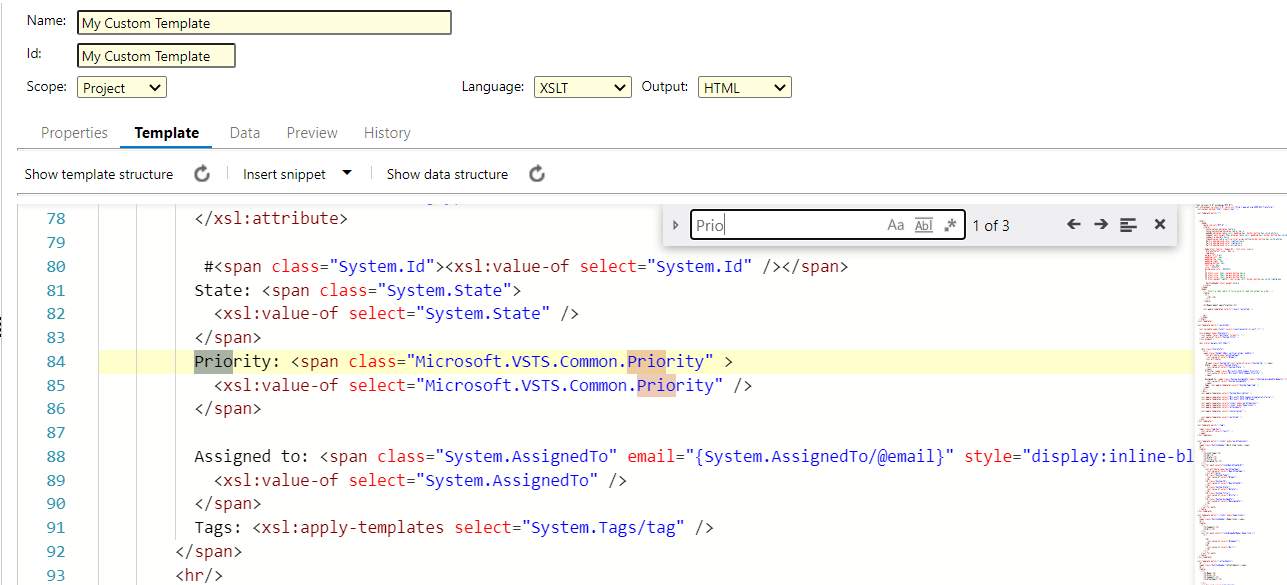Click line number 93 in gutter
This screenshot has height=585, width=1287.
tap(56, 575)
